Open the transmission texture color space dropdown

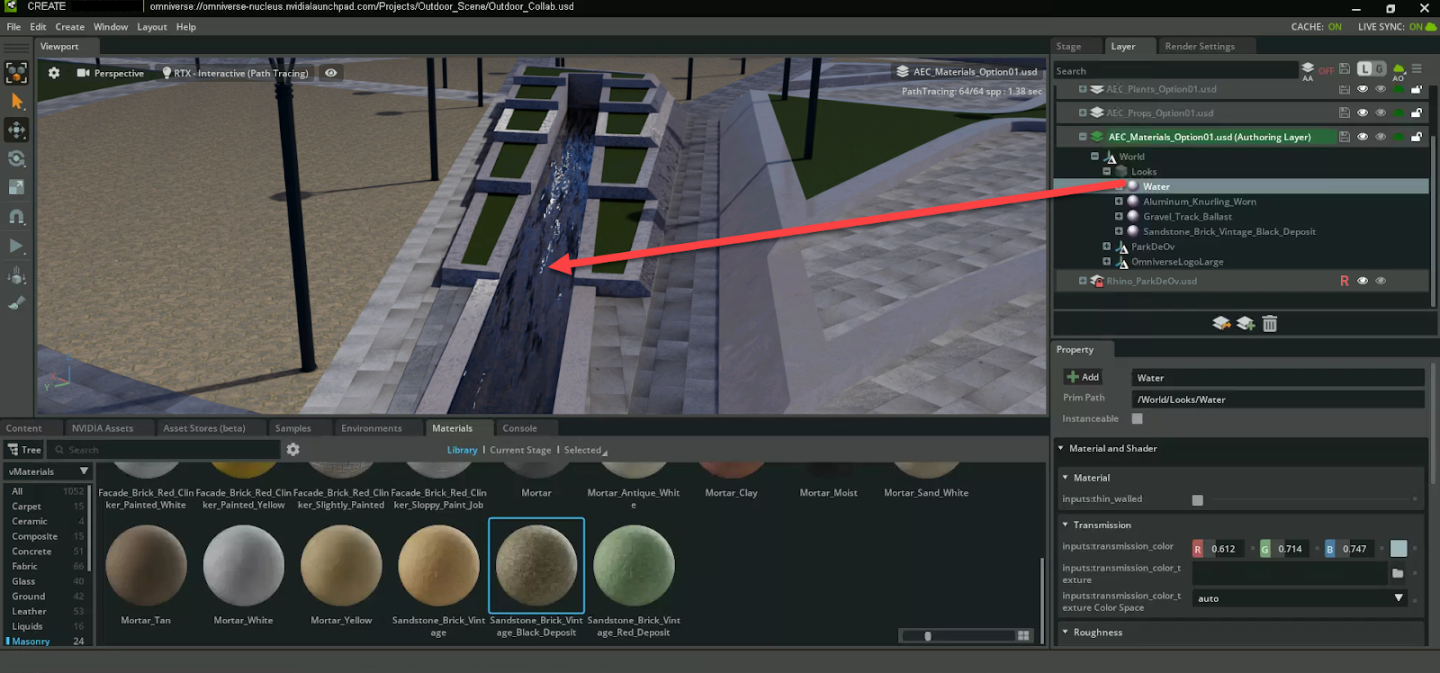click(1301, 598)
